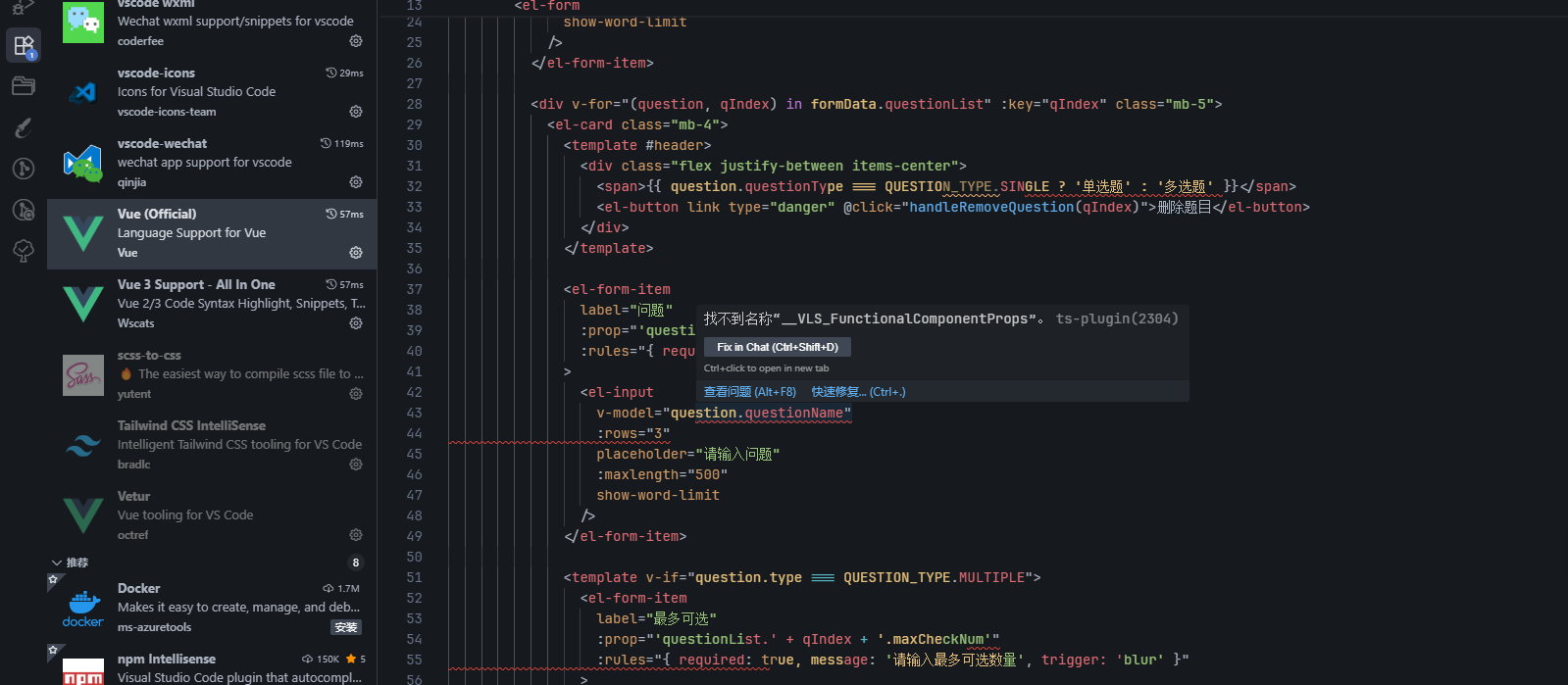Select Vetur extension title
Image resolution: width=1568 pixels, height=685 pixels.
pyautogui.click(x=133, y=496)
